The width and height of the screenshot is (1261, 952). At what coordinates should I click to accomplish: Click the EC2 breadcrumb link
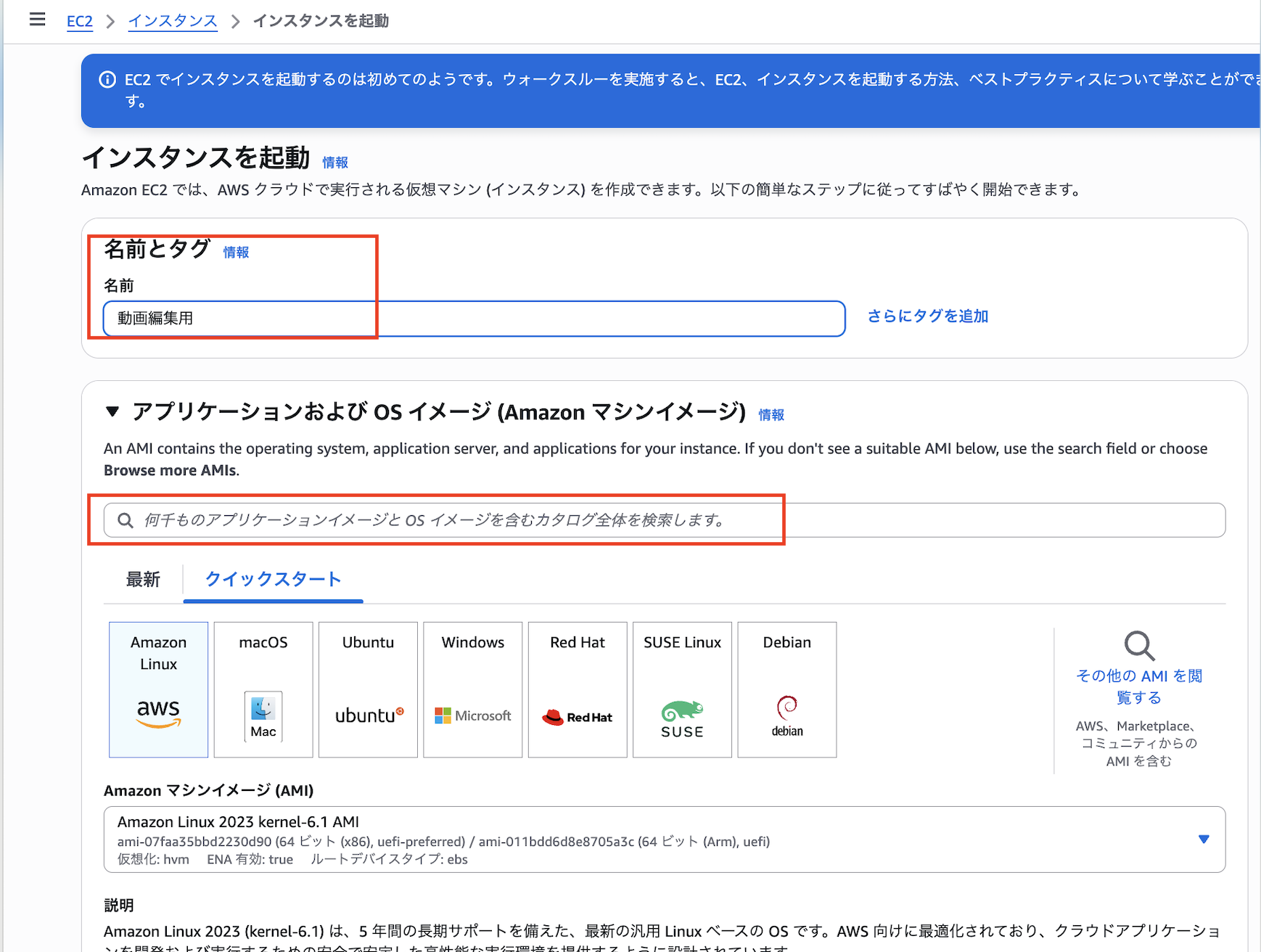coord(80,21)
